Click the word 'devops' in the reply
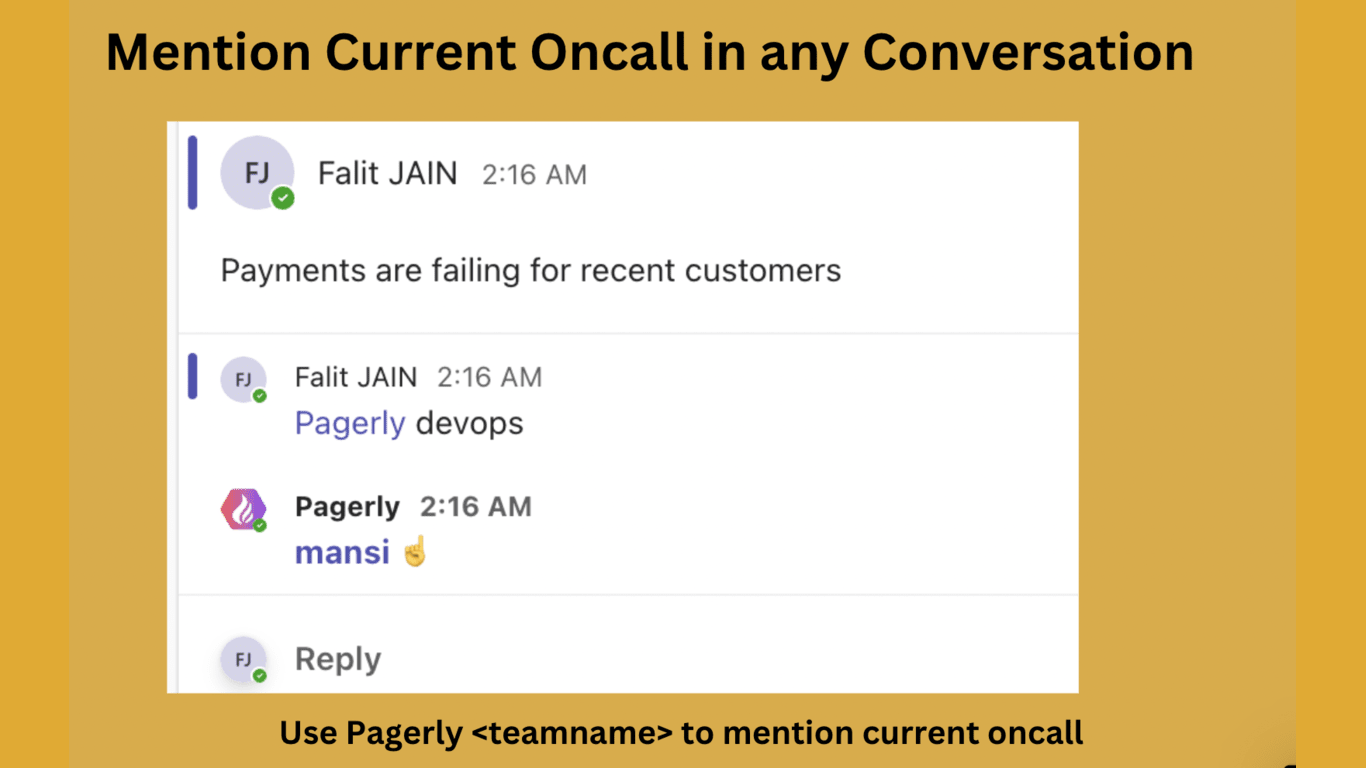The width and height of the screenshot is (1366, 768). click(469, 424)
